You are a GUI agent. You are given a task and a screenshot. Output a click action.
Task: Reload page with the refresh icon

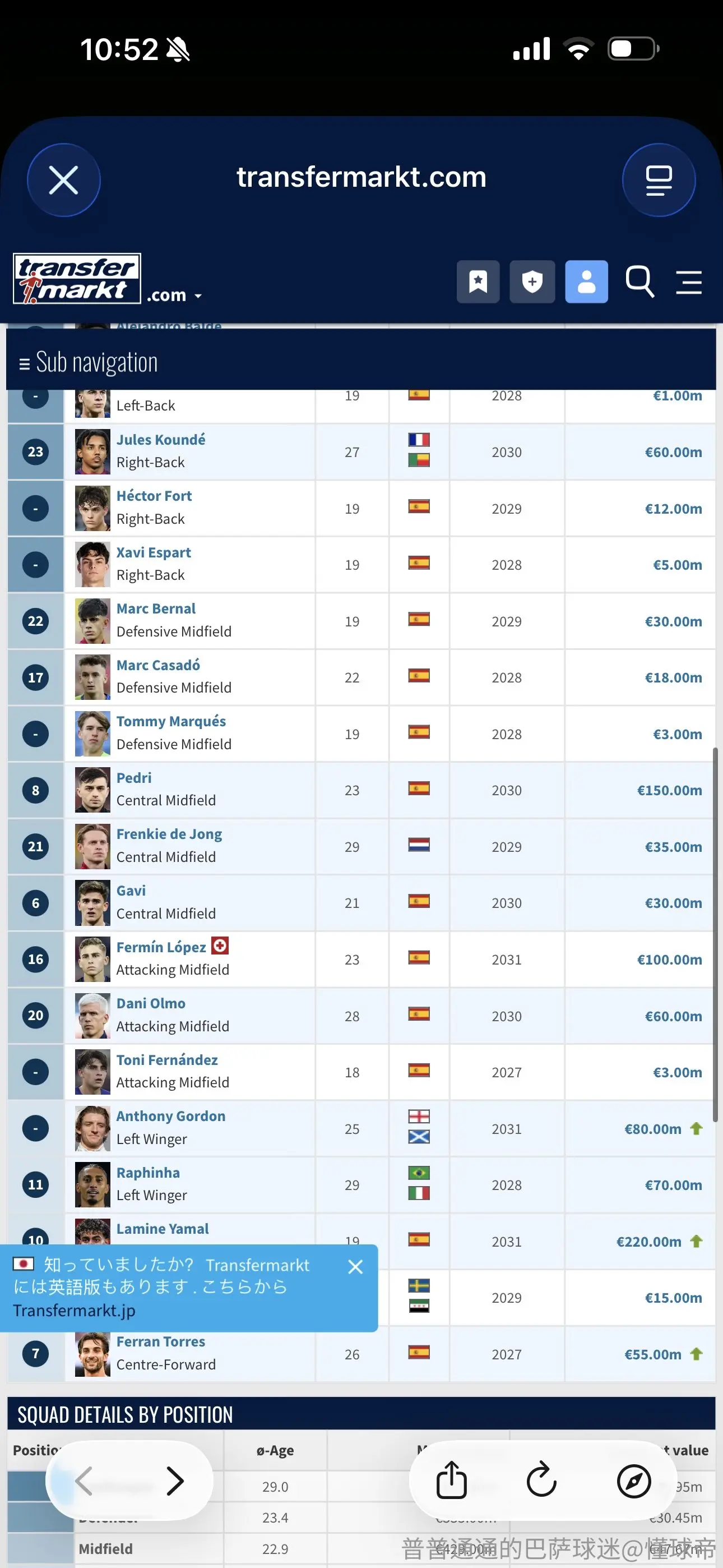[541, 1480]
